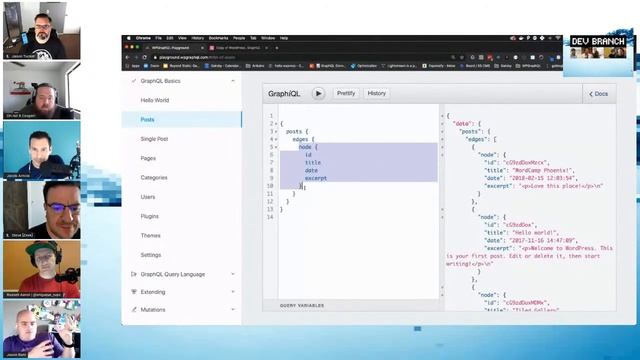Open a new browser tab
Image resolution: width=640 pixels, height=360 pixels.
(277, 48)
